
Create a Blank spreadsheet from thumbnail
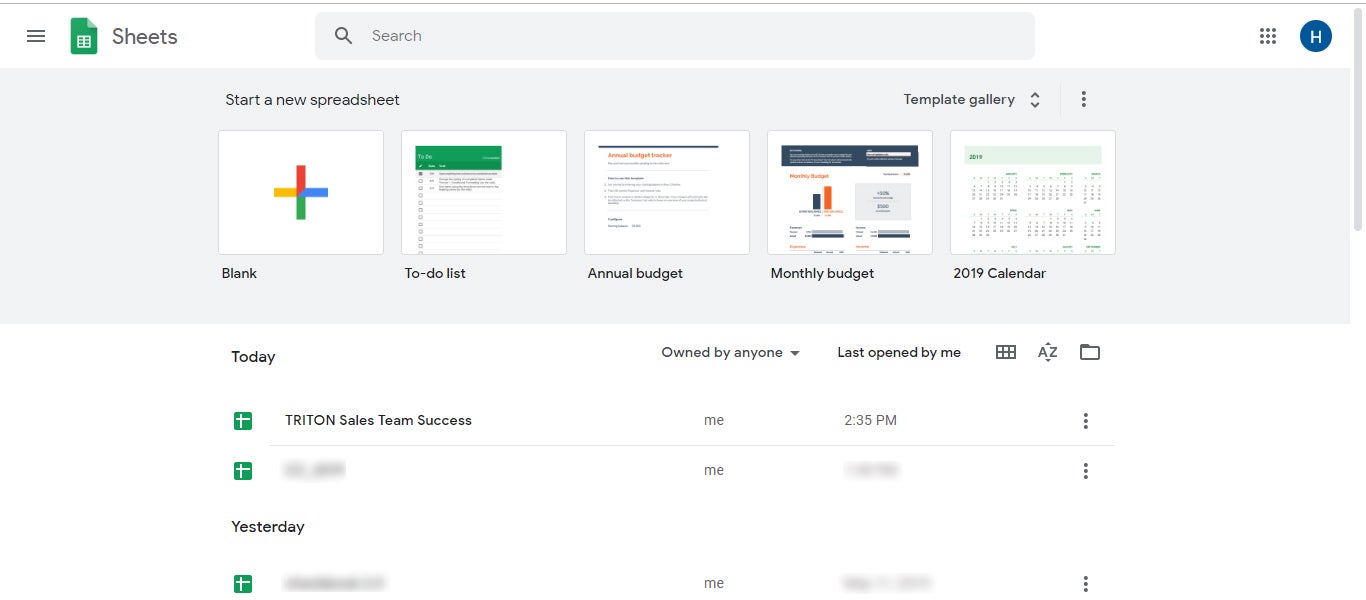tap(301, 192)
